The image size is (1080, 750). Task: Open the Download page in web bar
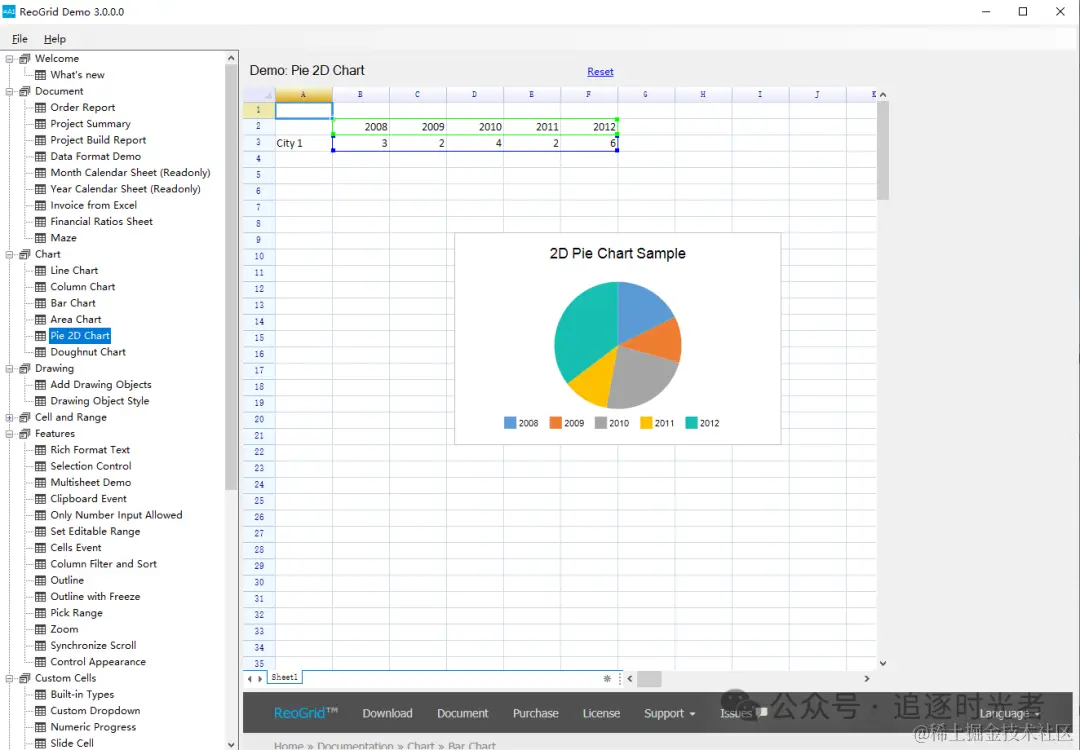point(388,713)
